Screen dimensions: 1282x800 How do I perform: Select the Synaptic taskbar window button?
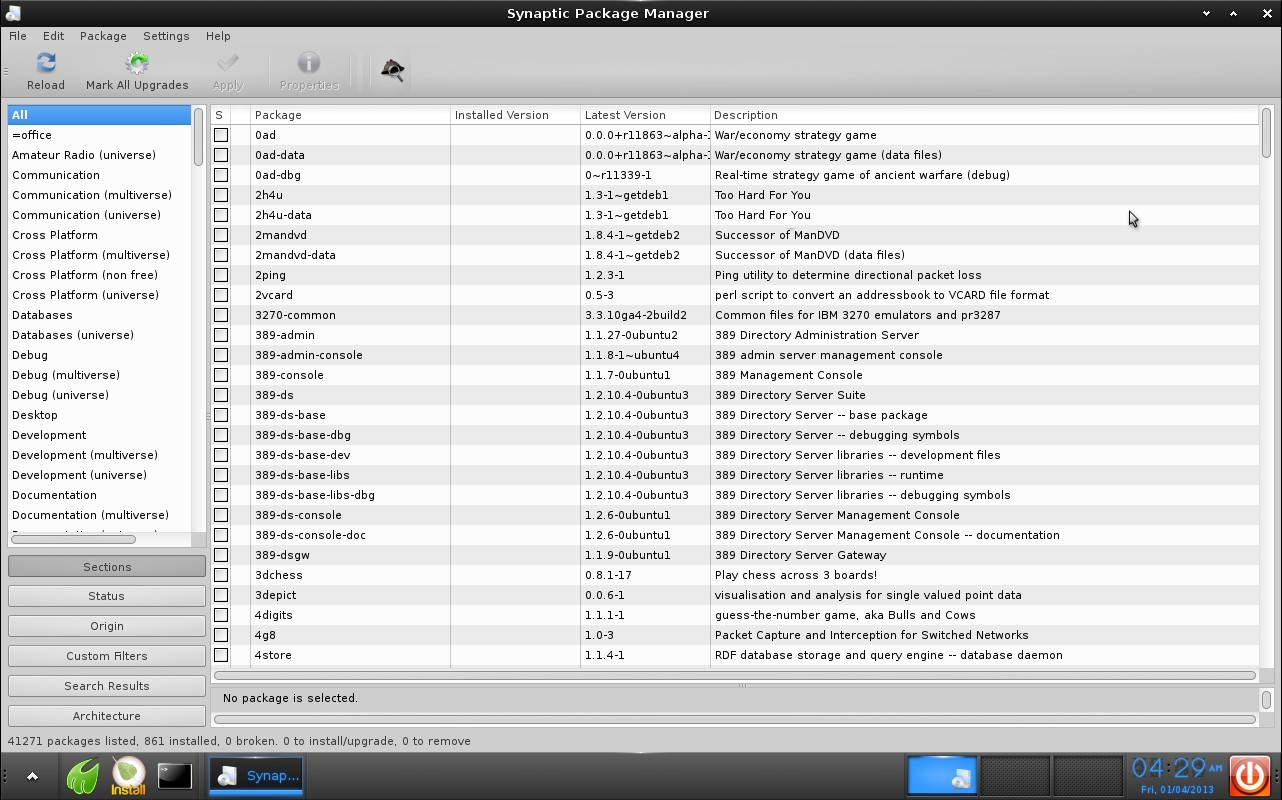point(257,776)
